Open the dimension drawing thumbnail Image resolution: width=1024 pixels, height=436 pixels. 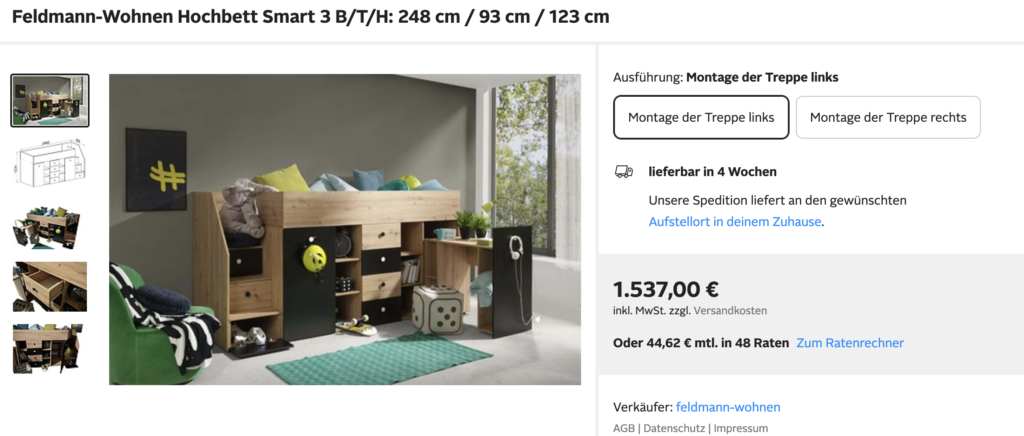[x=50, y=163]
